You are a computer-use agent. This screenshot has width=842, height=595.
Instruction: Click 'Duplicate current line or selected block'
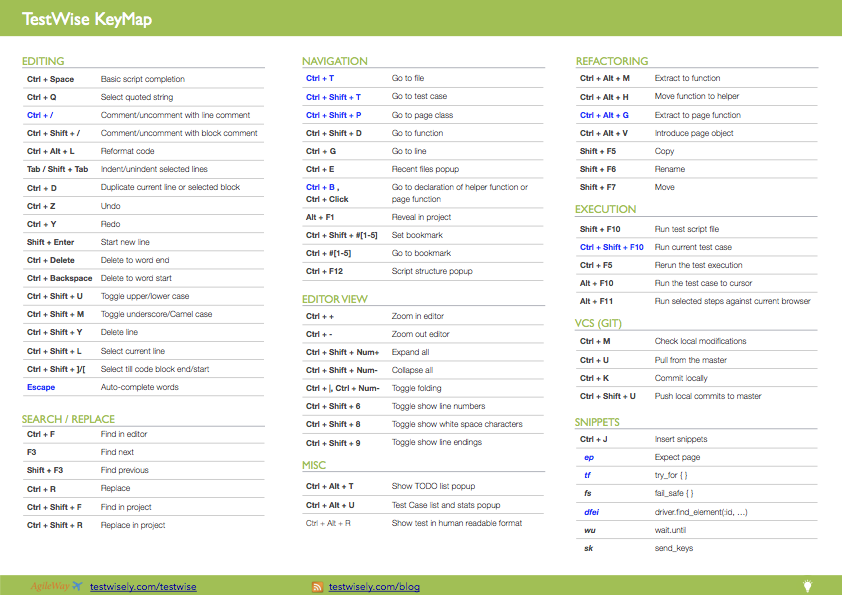[170, 187]
